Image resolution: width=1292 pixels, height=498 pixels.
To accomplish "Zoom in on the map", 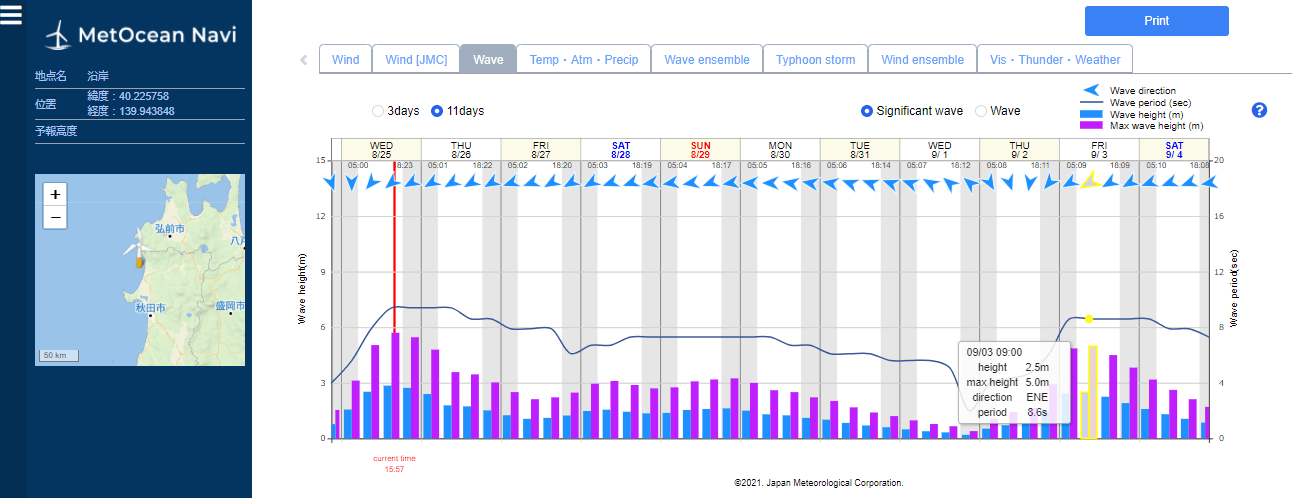I will click(55, 194).
